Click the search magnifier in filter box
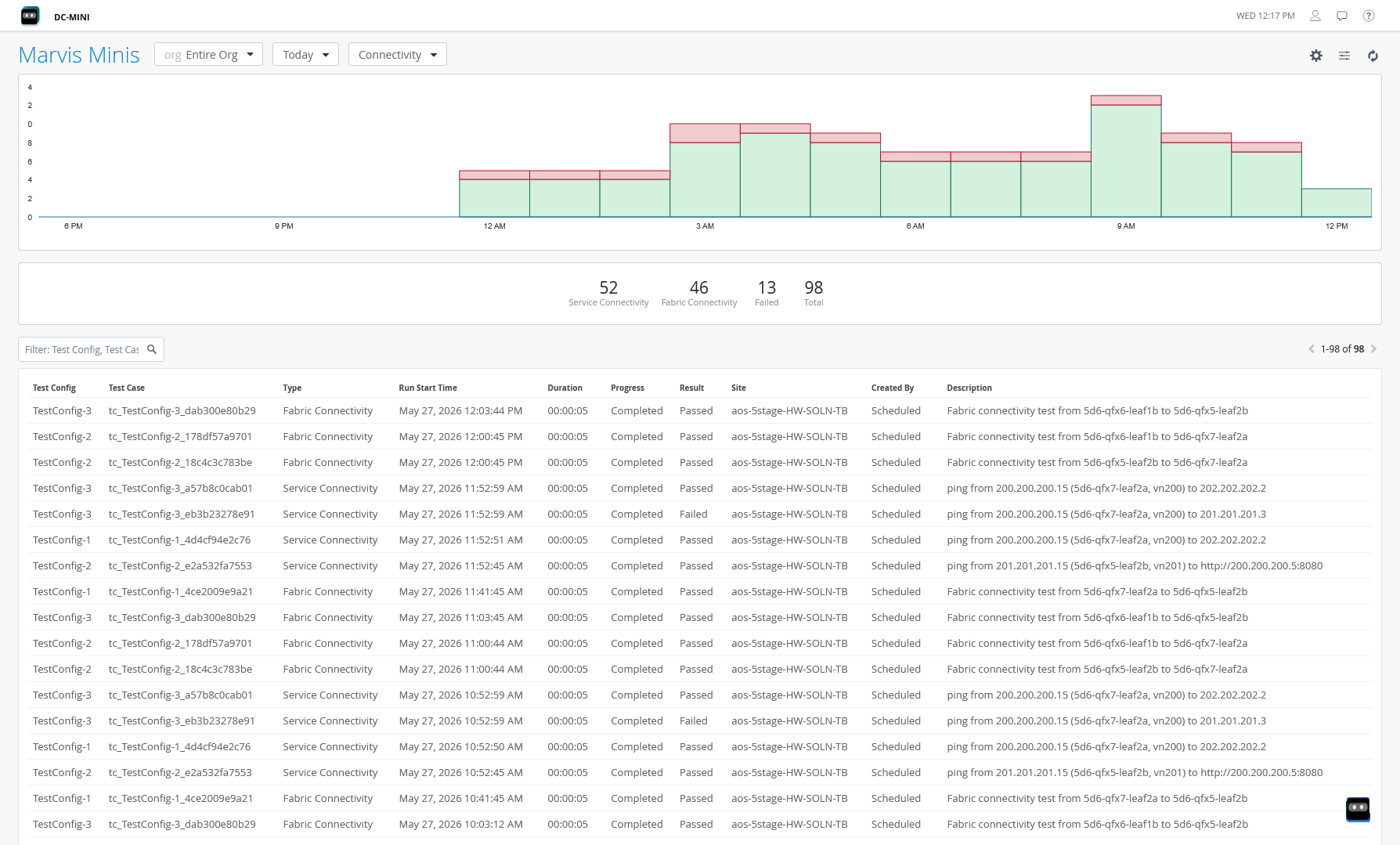 [152, 349]
